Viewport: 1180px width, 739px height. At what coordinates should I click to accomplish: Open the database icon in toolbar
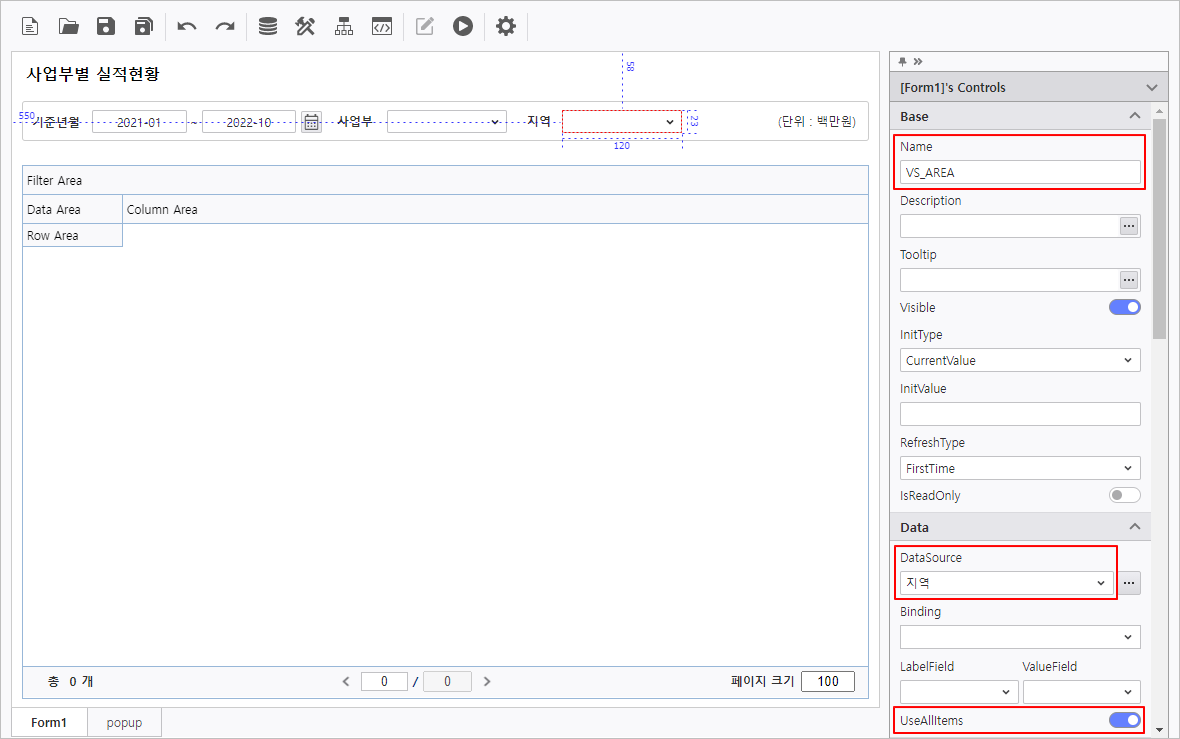point(268,27)
